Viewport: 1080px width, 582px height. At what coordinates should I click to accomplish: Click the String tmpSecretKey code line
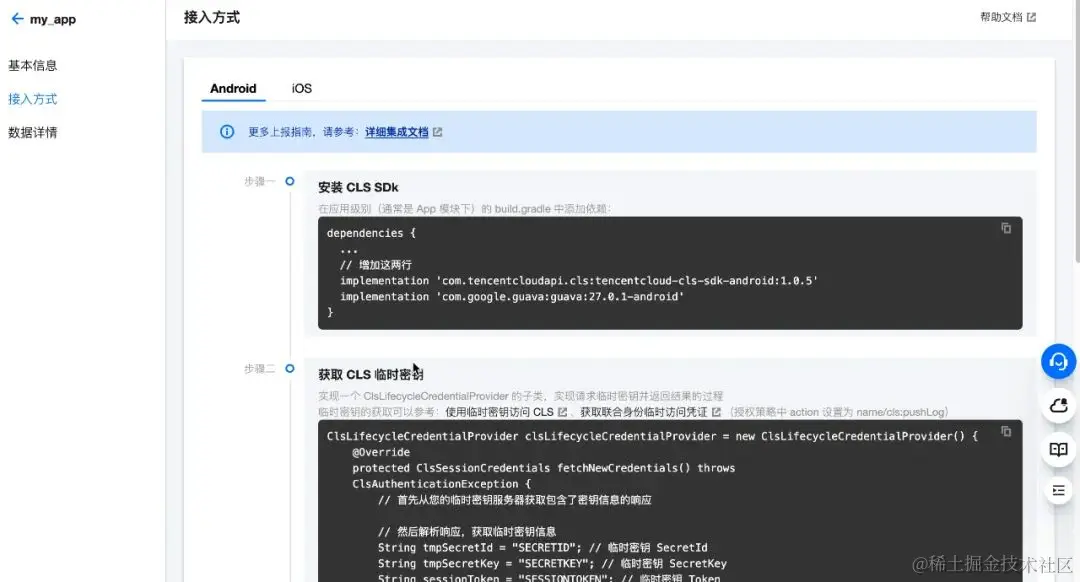coord(552,564)
